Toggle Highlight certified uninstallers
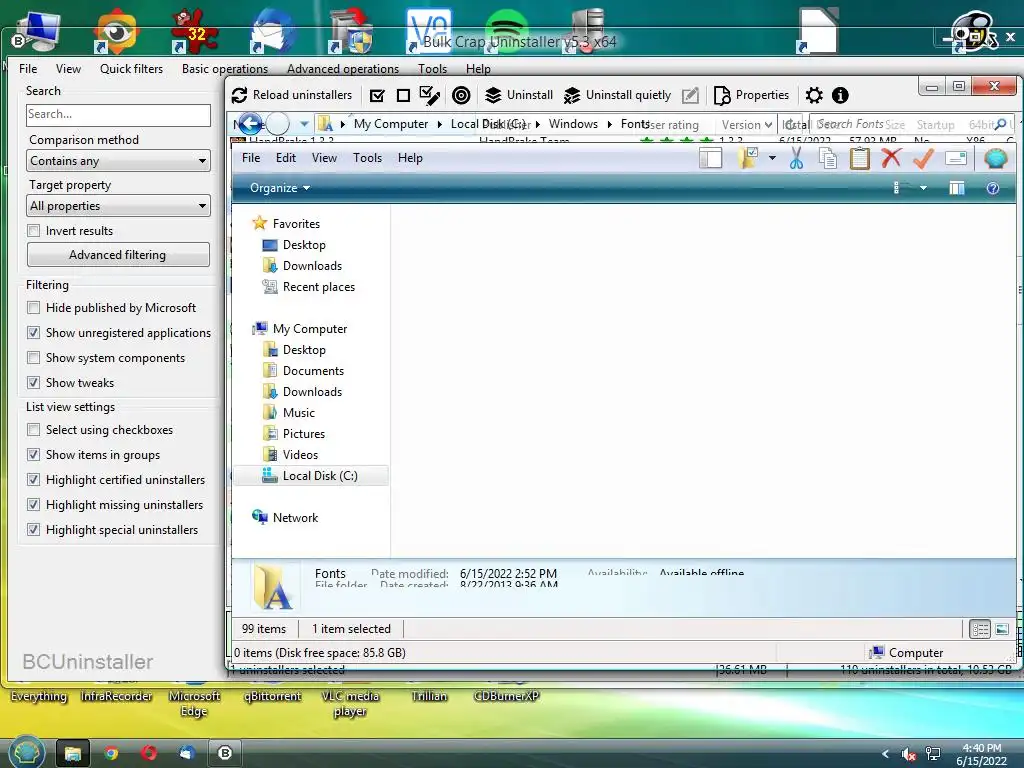The height and width of the screenshot is (768, 1024). (x=33, y=479)
